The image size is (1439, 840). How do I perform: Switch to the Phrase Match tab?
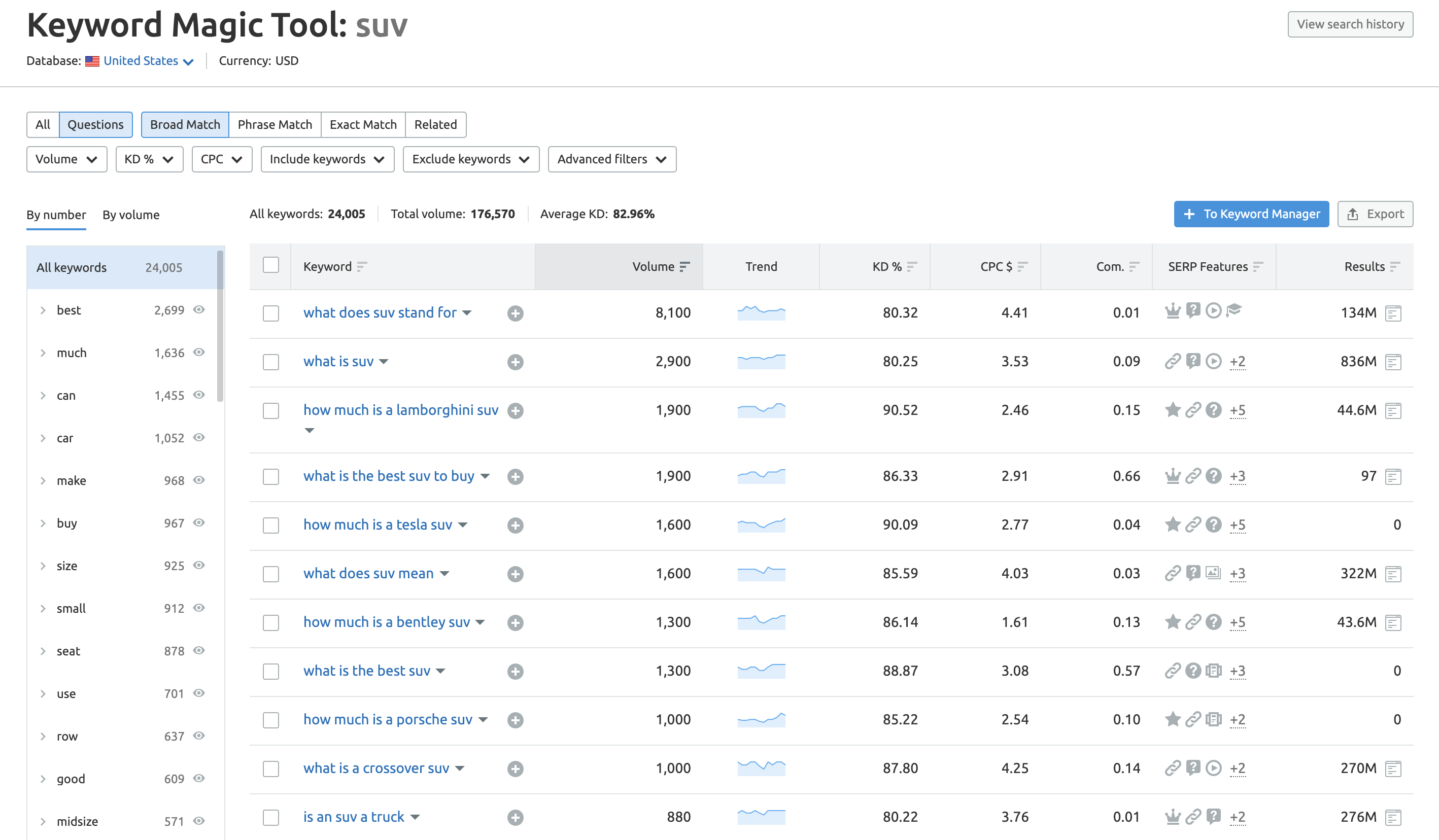(274, 124)
